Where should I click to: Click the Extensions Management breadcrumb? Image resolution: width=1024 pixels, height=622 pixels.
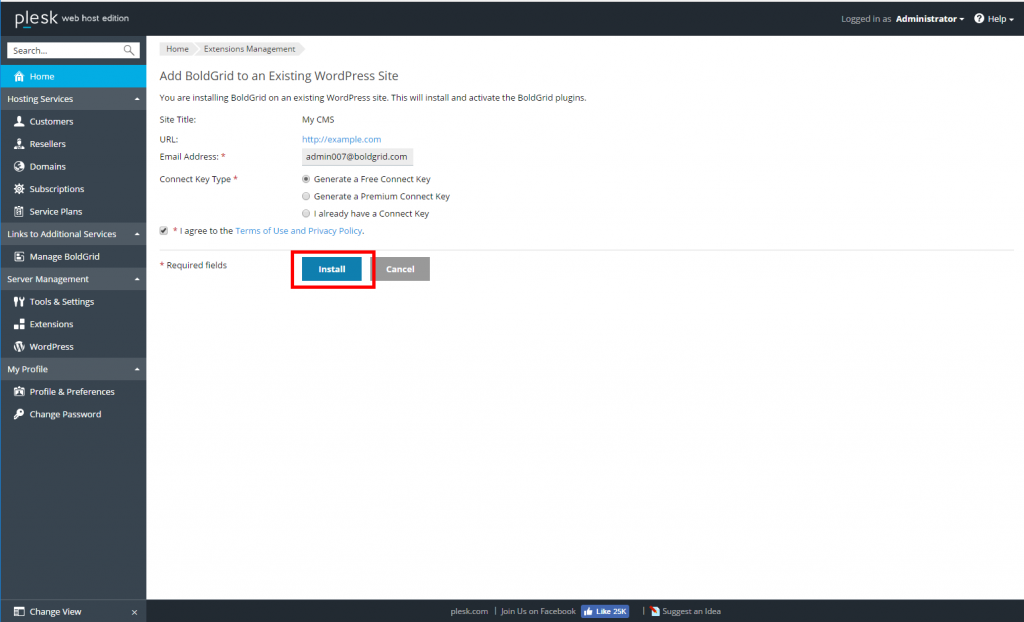coord(249,49)
